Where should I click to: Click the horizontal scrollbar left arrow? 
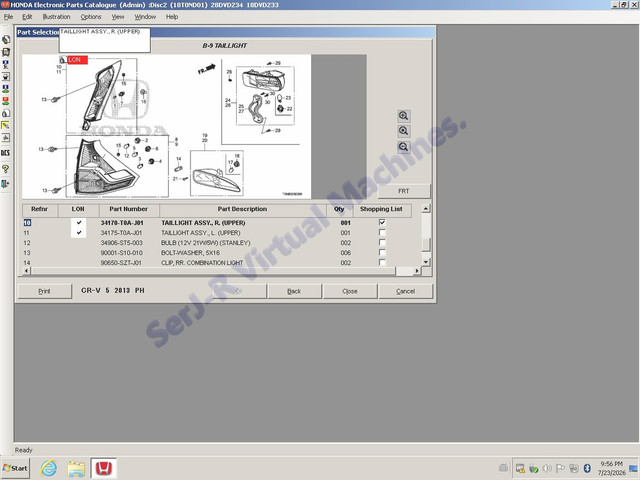(27, 271)
